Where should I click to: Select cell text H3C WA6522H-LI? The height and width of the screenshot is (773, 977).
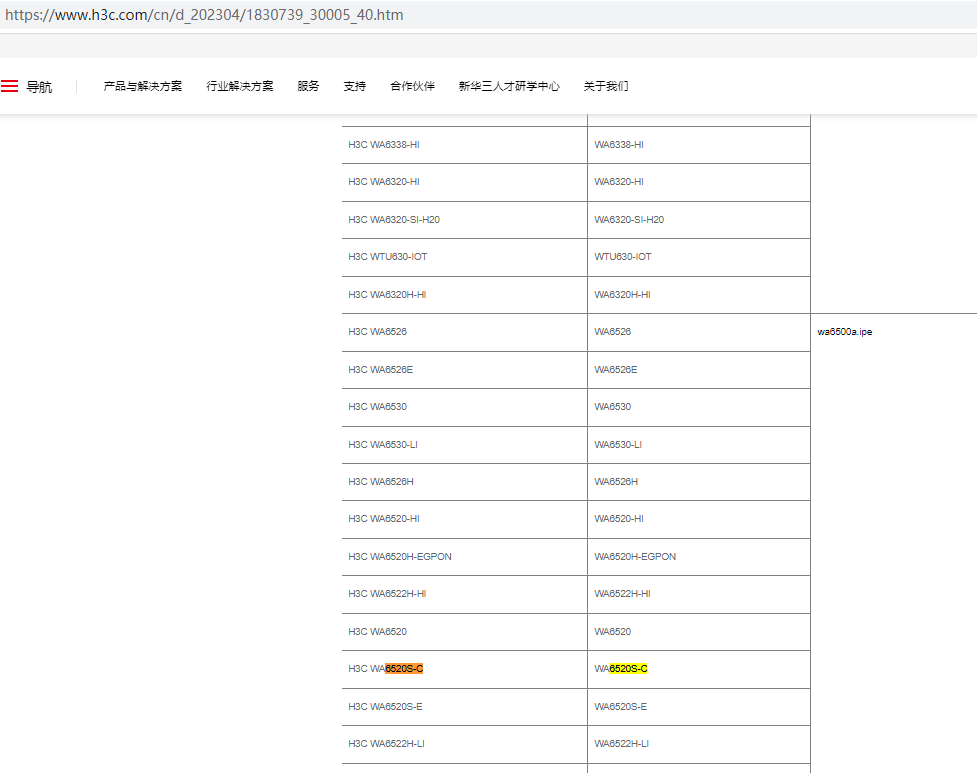(386, 743)
